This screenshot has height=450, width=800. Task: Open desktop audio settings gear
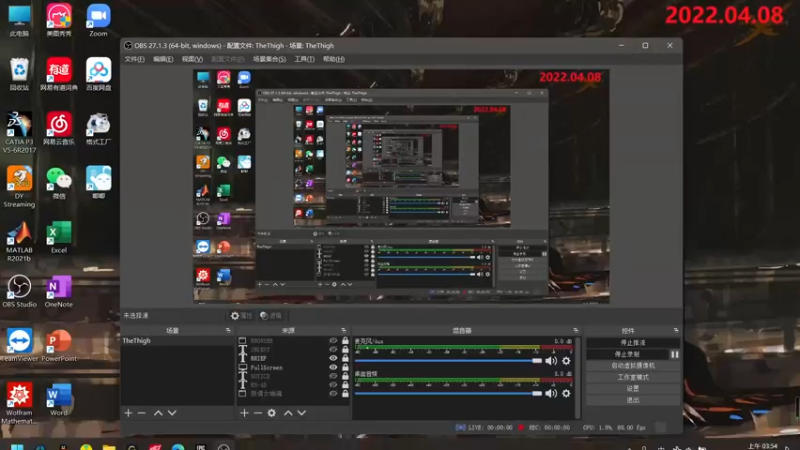566,393
